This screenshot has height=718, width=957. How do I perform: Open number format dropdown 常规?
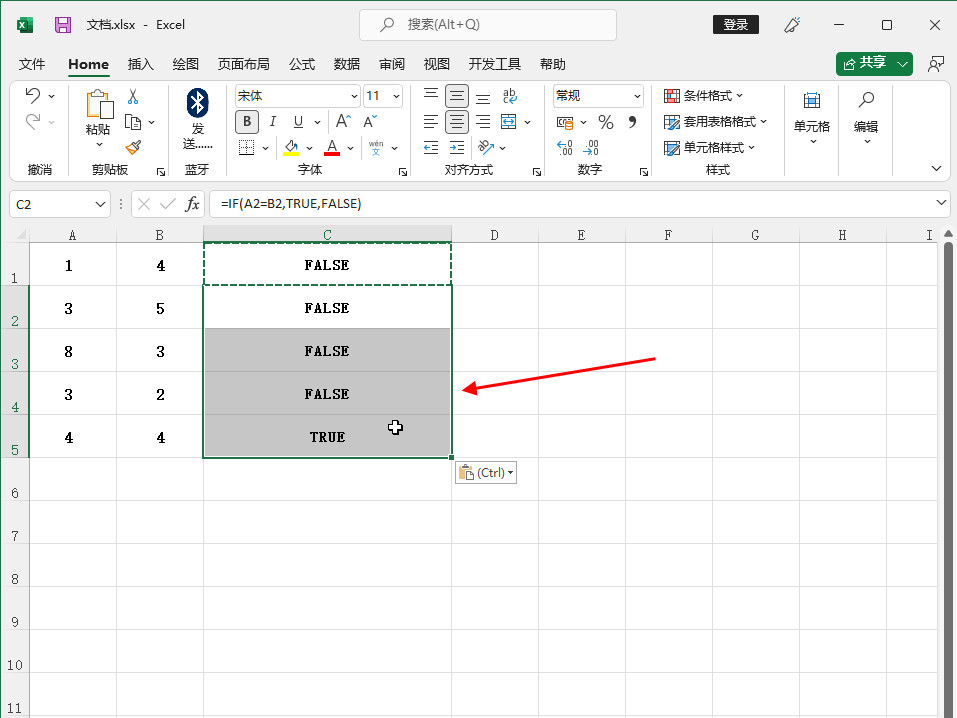(637, 96)
